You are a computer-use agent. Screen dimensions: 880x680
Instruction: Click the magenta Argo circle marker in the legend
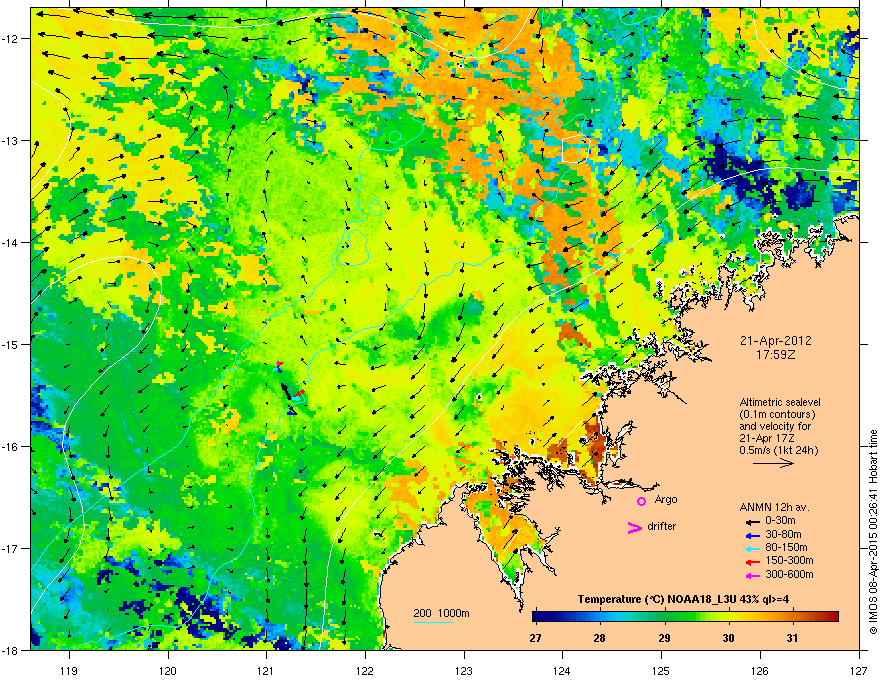click(x=641, y=501)
